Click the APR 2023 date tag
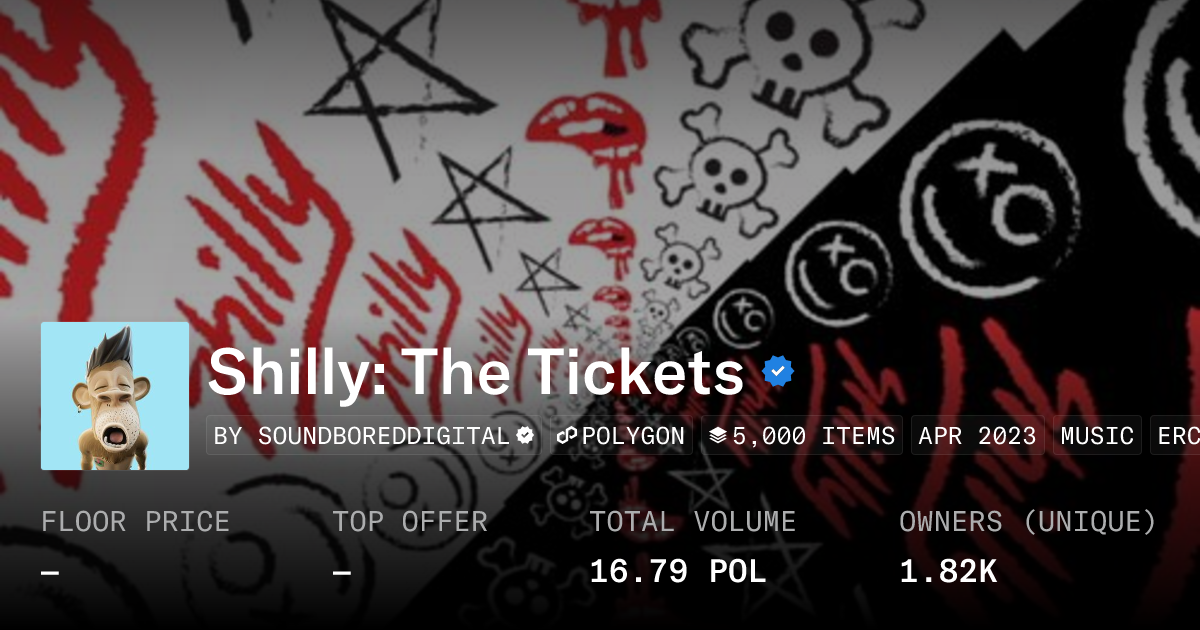1200x630 pixels. tap(978, 436)
